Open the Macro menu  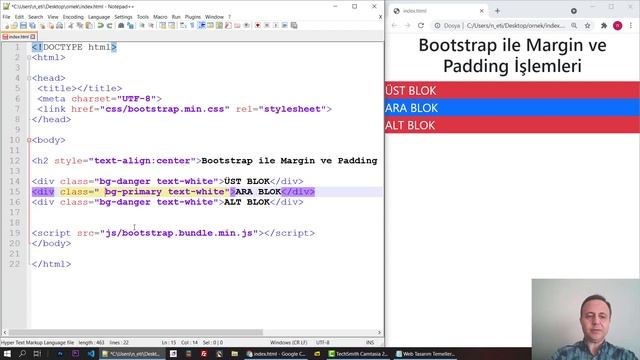[x=160, y=17]
